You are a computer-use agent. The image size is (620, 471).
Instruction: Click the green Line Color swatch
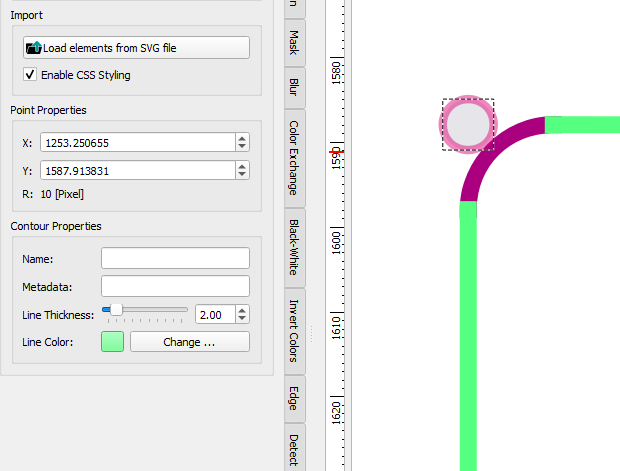[x=113, y=342]
